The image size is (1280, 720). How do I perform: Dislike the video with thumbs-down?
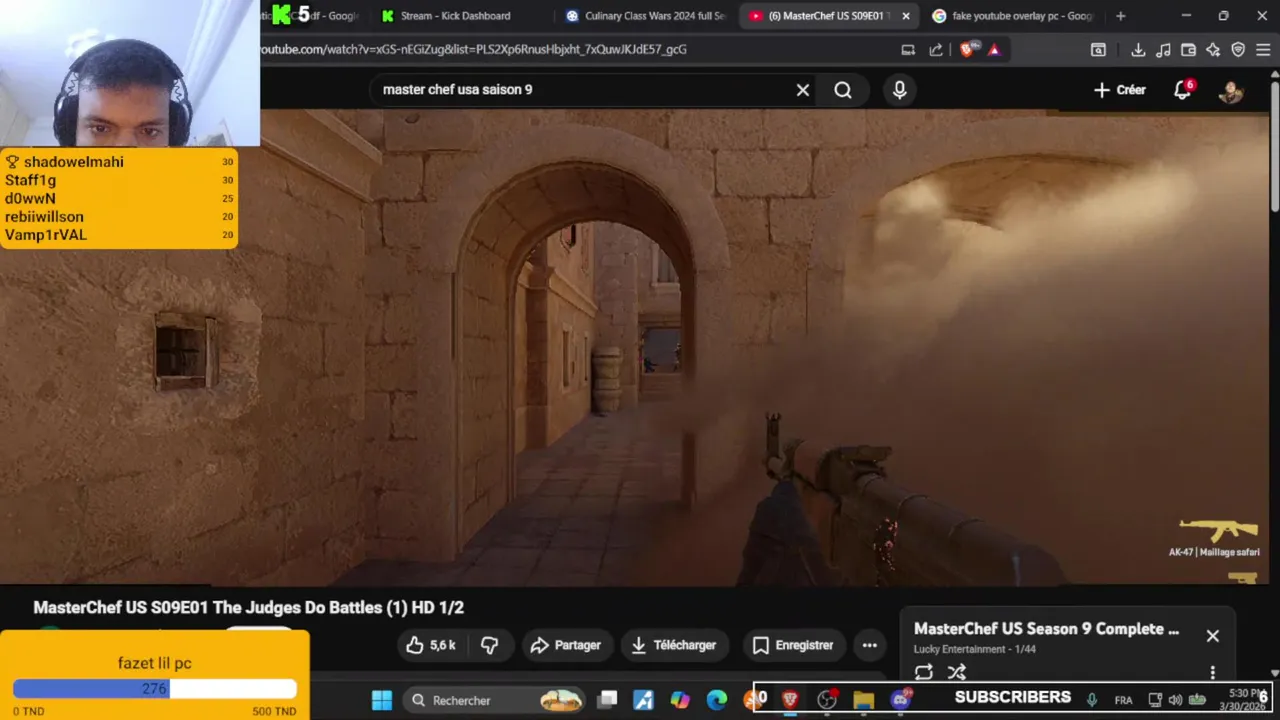pos(489,645)
